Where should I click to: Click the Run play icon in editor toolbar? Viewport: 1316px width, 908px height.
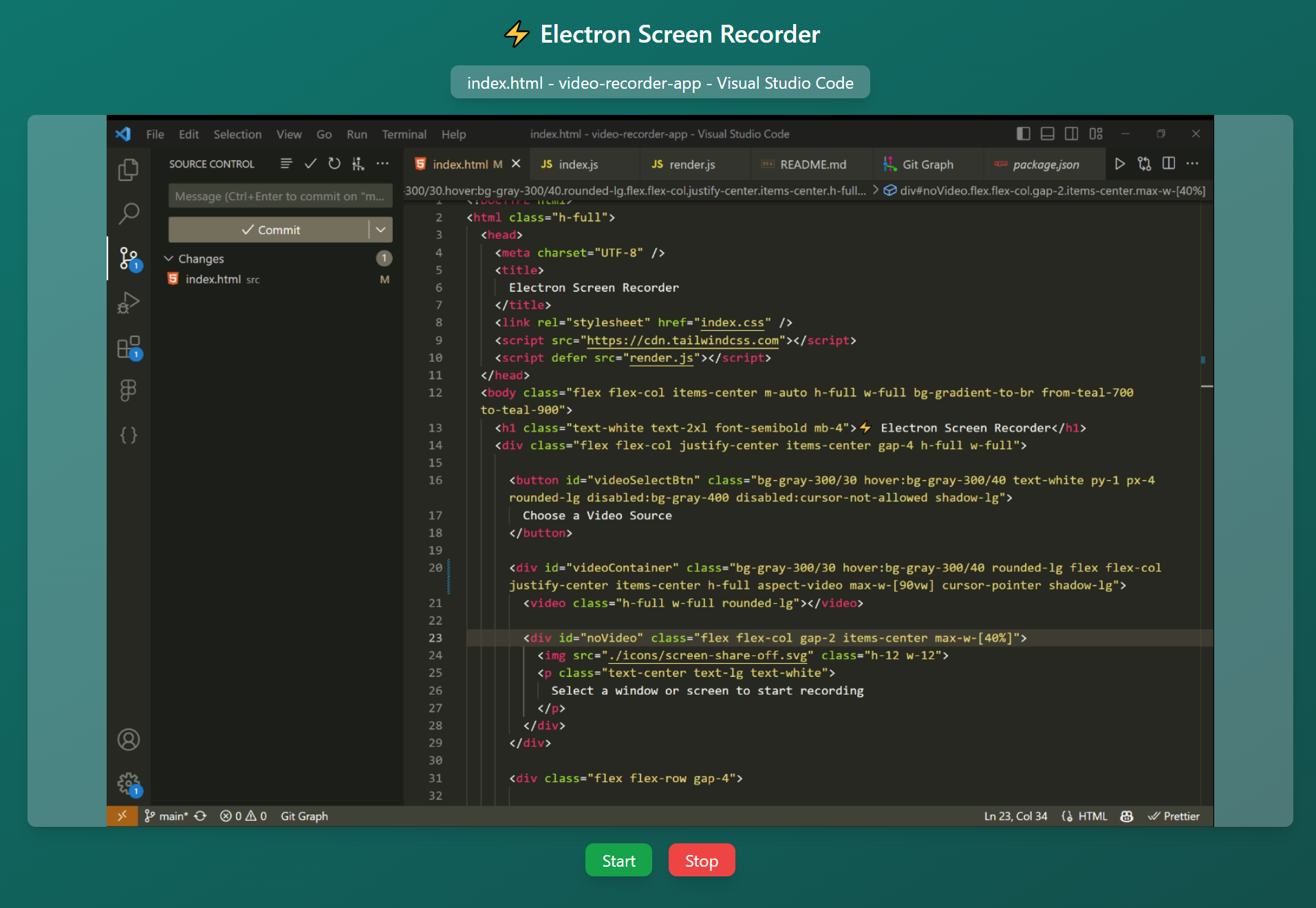point(1120,164)
